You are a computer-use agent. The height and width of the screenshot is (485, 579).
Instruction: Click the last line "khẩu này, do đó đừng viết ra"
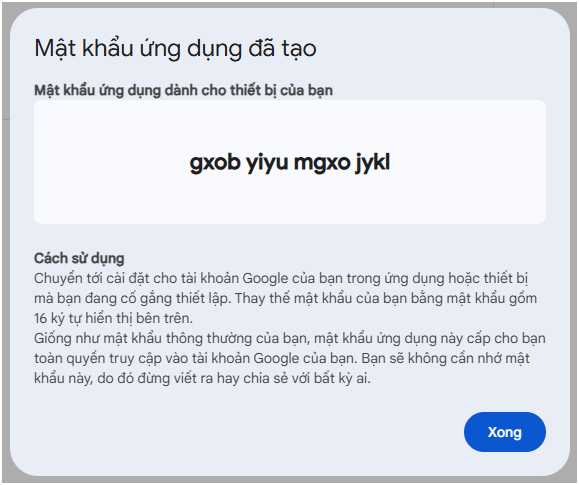click(x=202, y=378)
